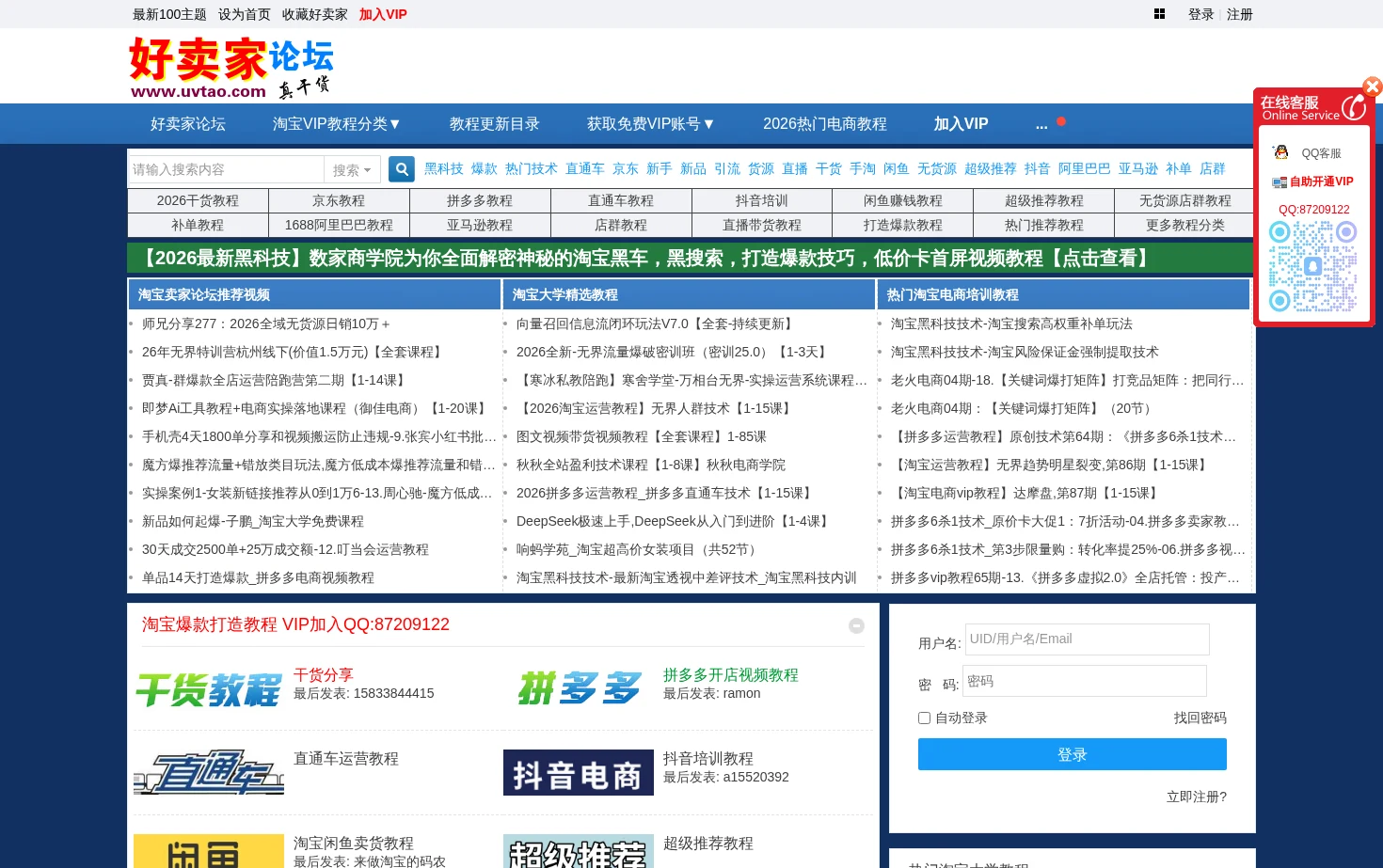Open the ... more navigation menu
The image size is (1383, 868).
tap(1041, 124)
